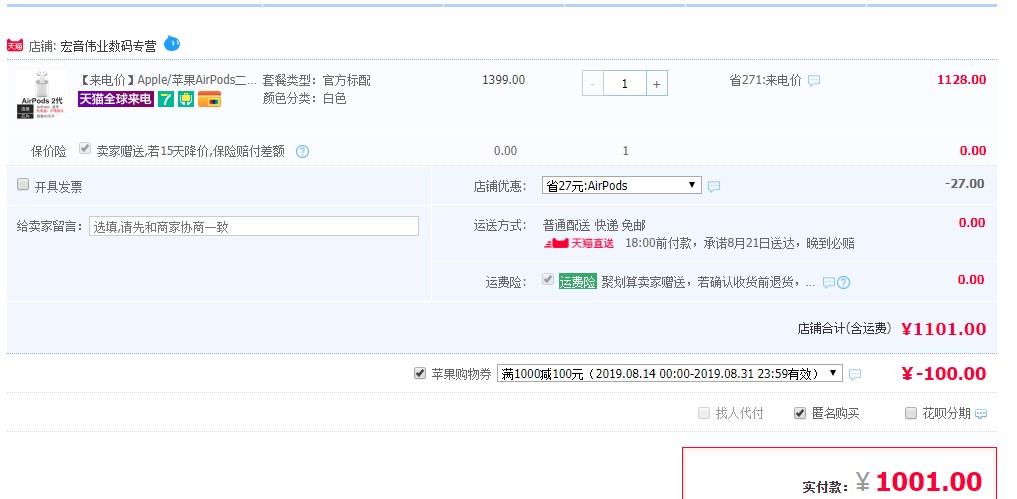Viewport: 1017px width, 499px height.
Task: Toggle the 运费险 shipping insurance checkbox
Action: coord(548,279)
